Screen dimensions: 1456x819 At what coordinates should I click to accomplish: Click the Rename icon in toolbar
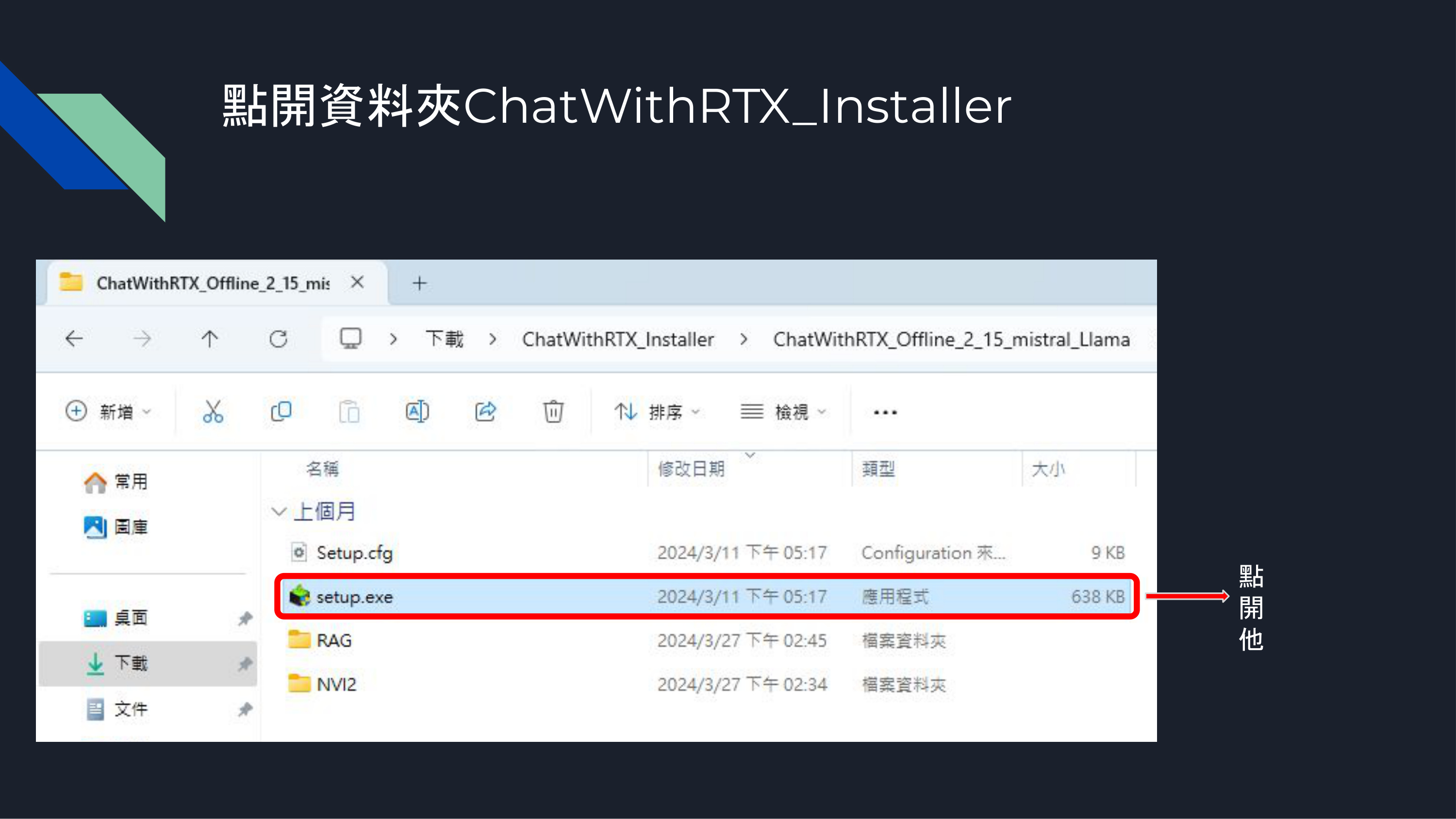coord(417,411)
